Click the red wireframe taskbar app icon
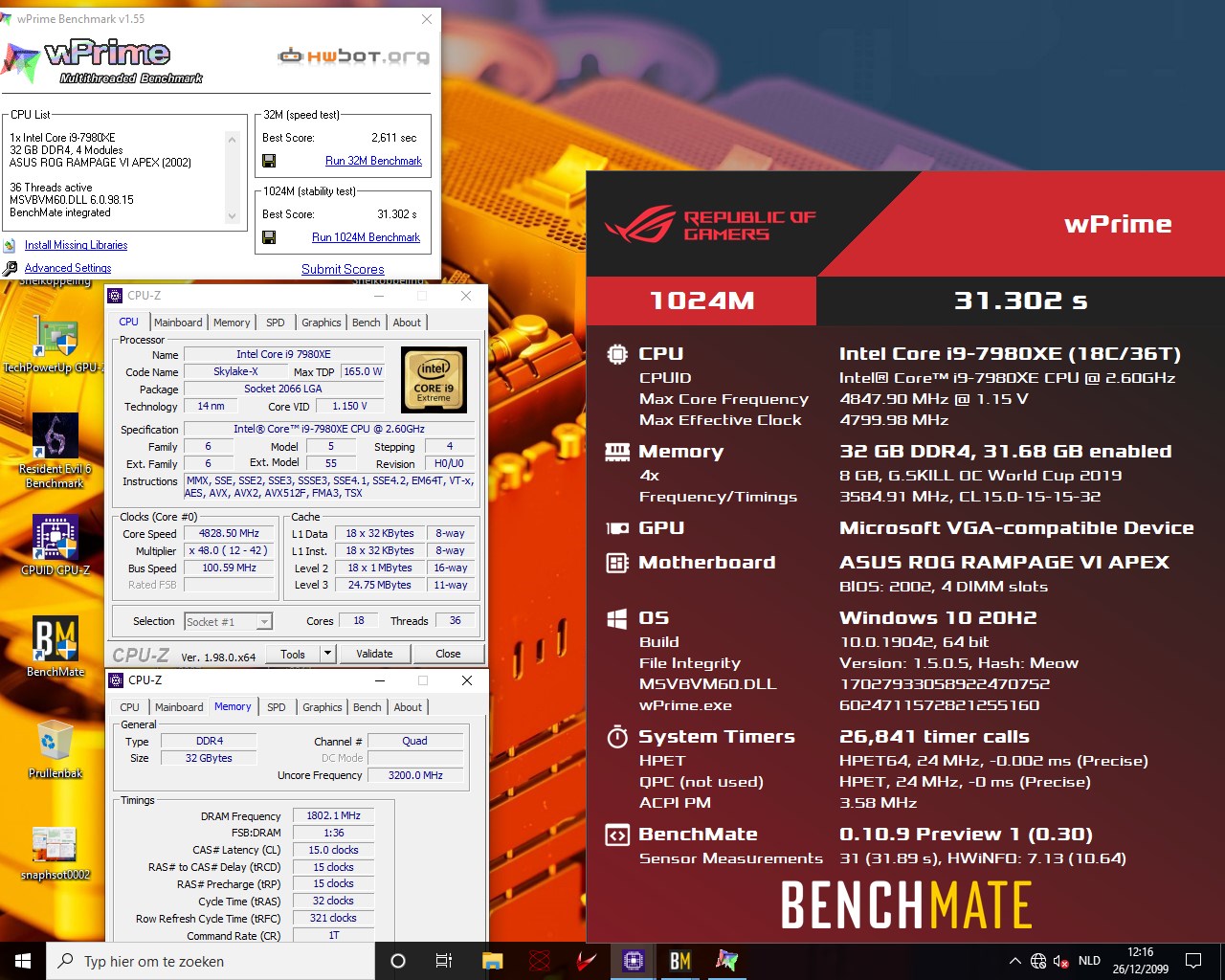Viewport: 1225px width, 980px height. (540, 961)
